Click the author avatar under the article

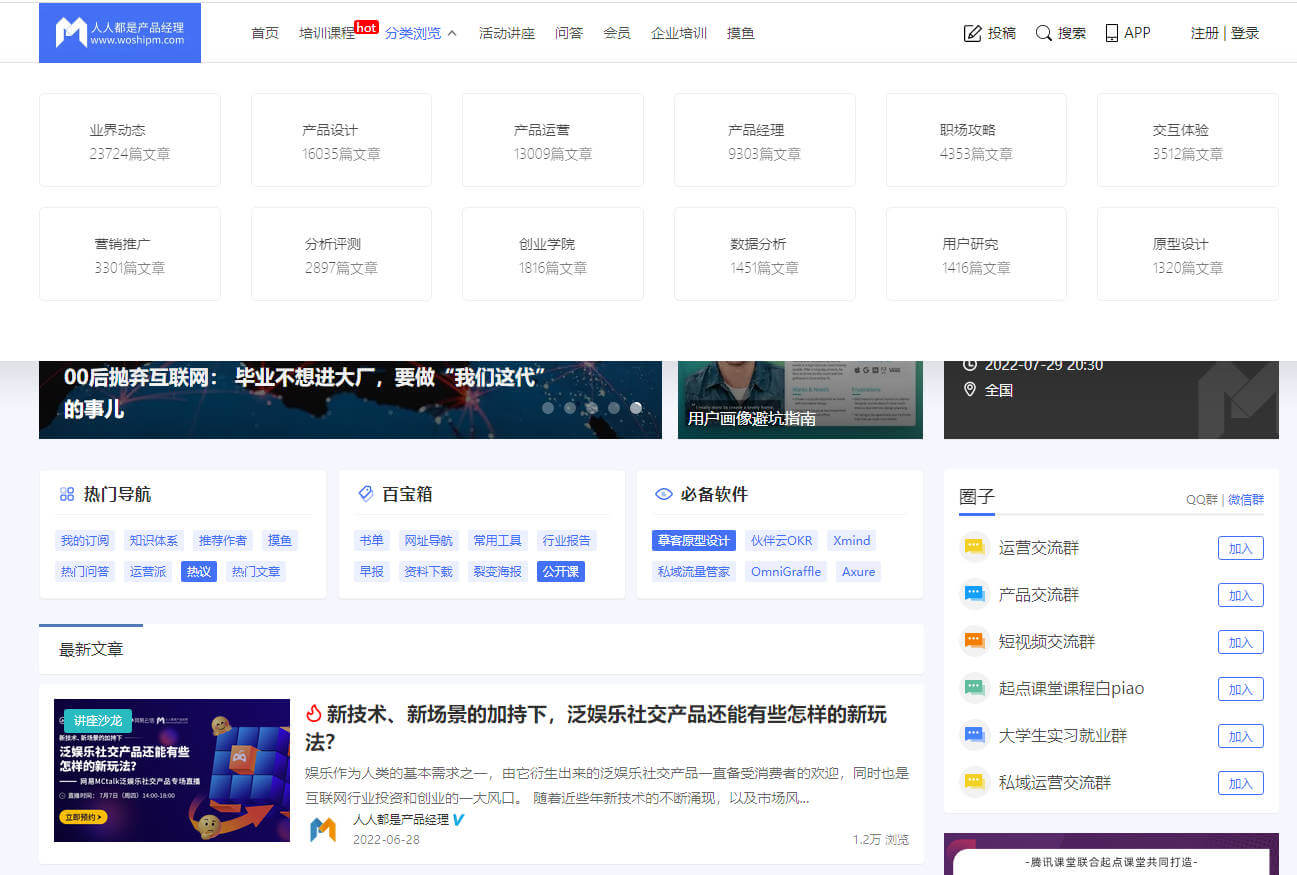(x=323, y=829)
